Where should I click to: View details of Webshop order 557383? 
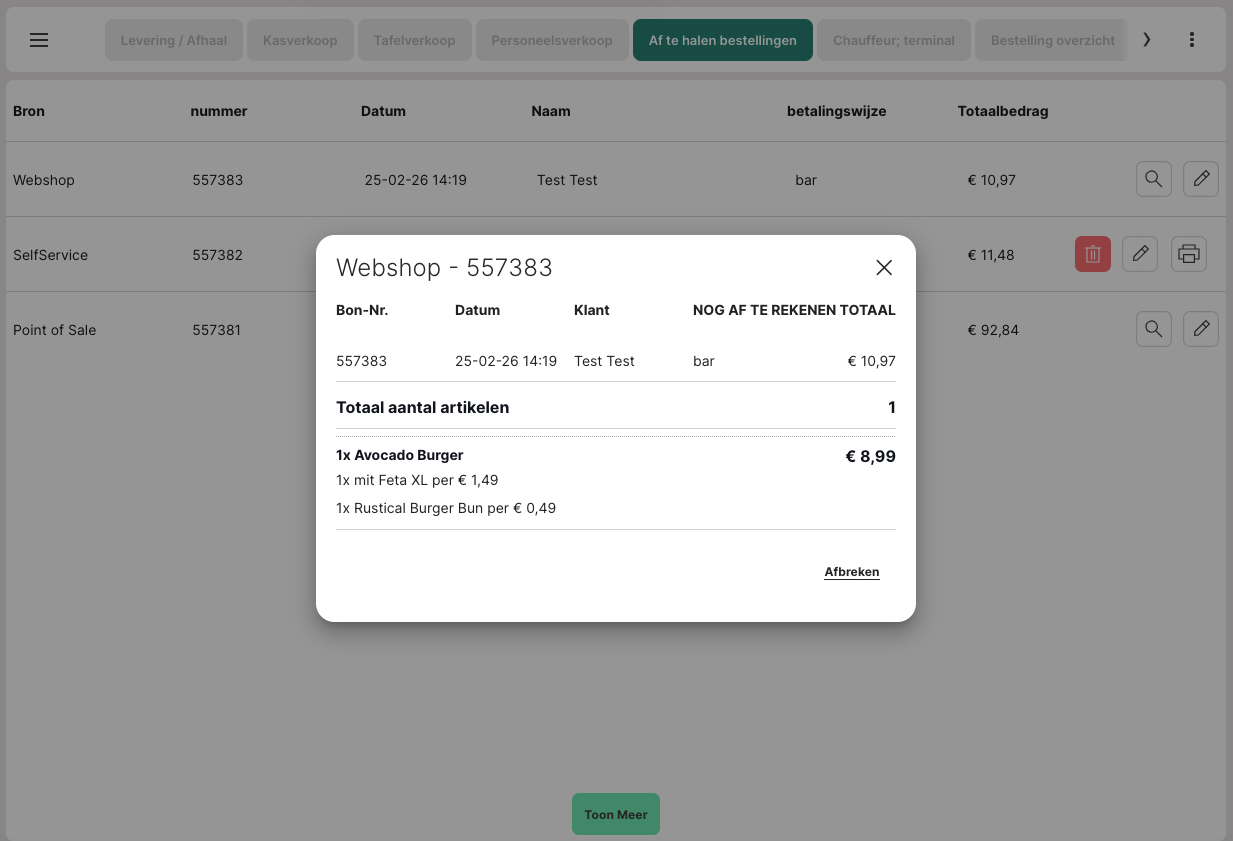tap(1153, 180)
